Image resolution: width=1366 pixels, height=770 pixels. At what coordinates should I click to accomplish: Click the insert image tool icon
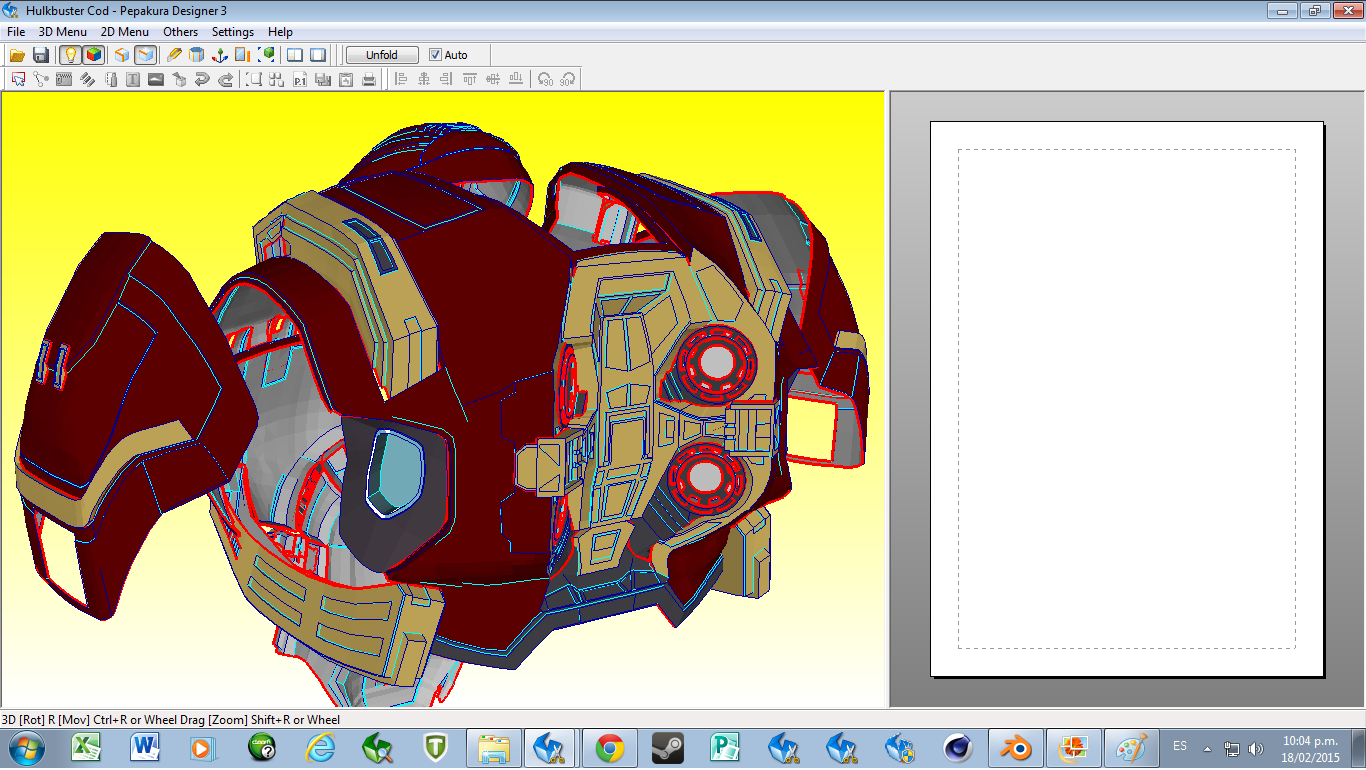pos(156,79)
